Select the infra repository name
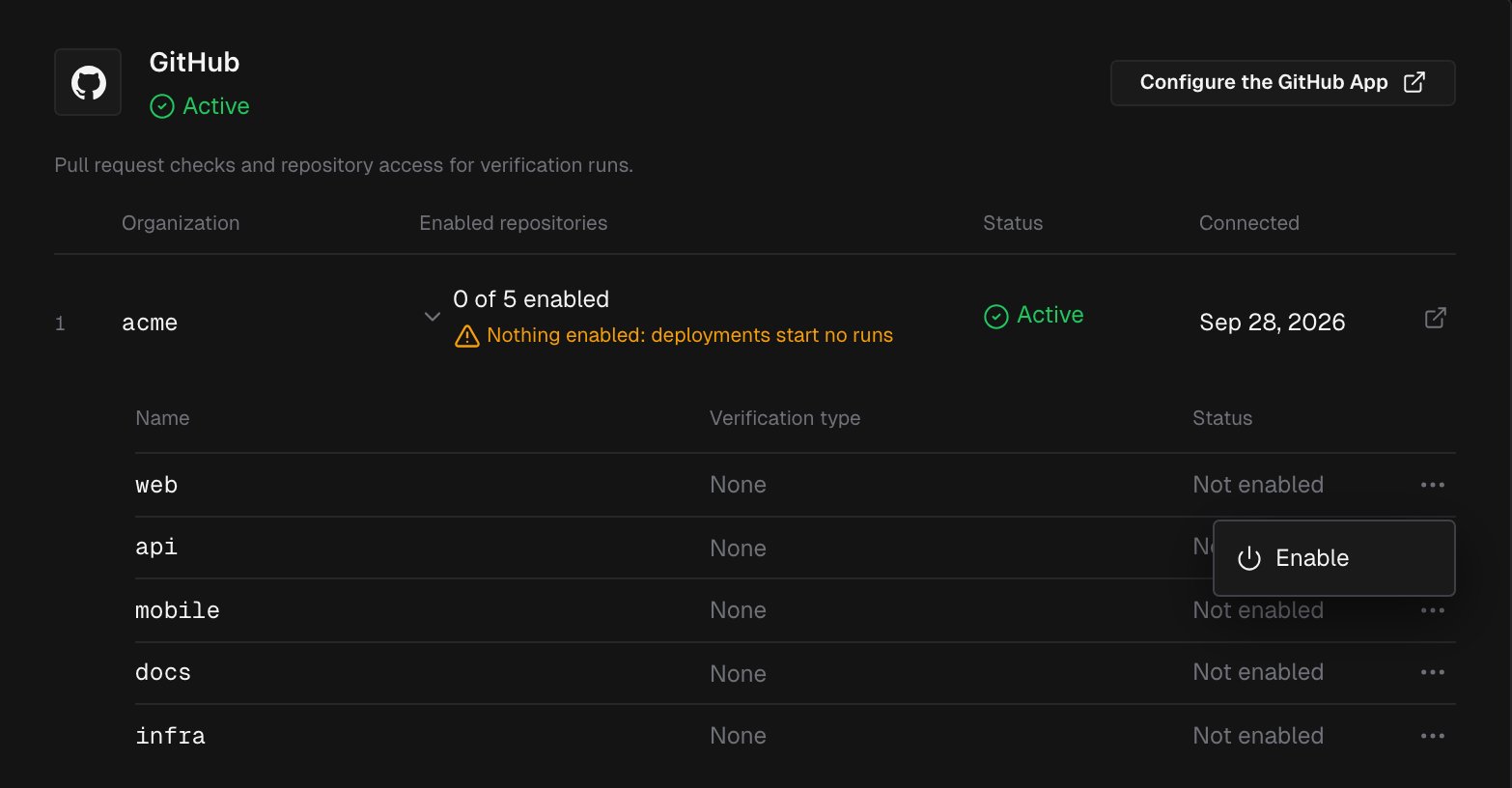Screen dimensions: 1512x788 [x=171, y=736]
